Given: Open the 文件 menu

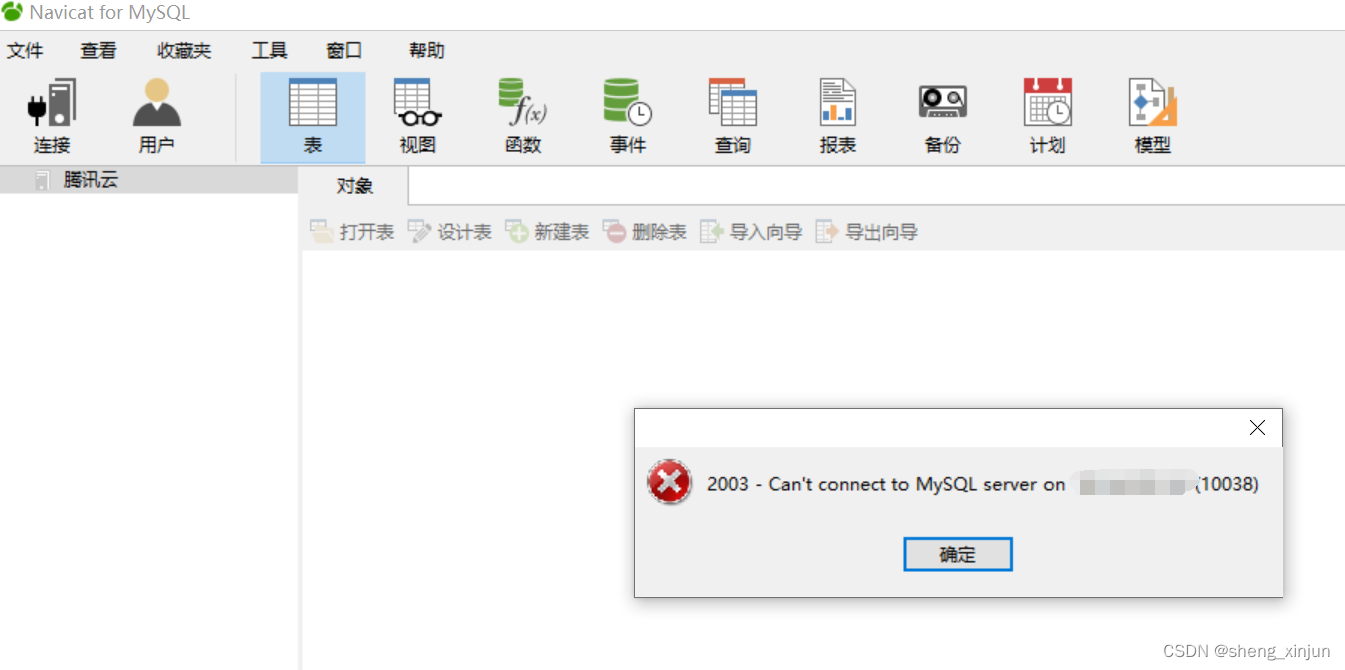Looking at the screenshot, I should [25, 51].
